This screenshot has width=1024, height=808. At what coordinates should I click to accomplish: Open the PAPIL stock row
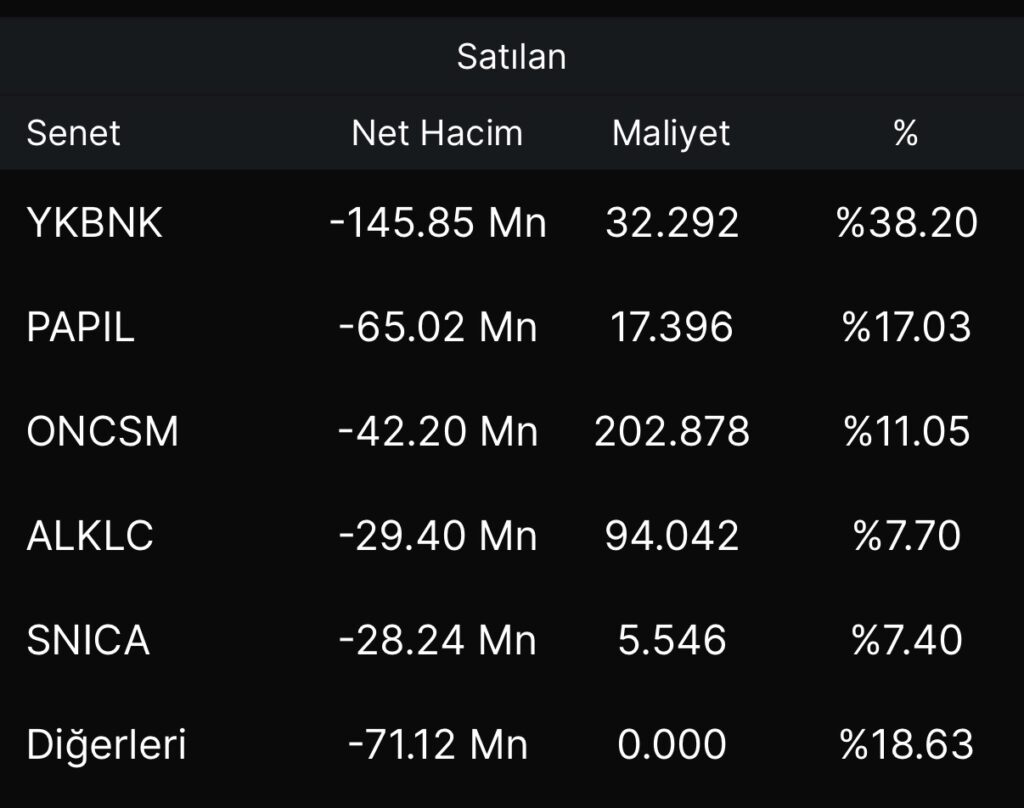click(x=80, y=327)
